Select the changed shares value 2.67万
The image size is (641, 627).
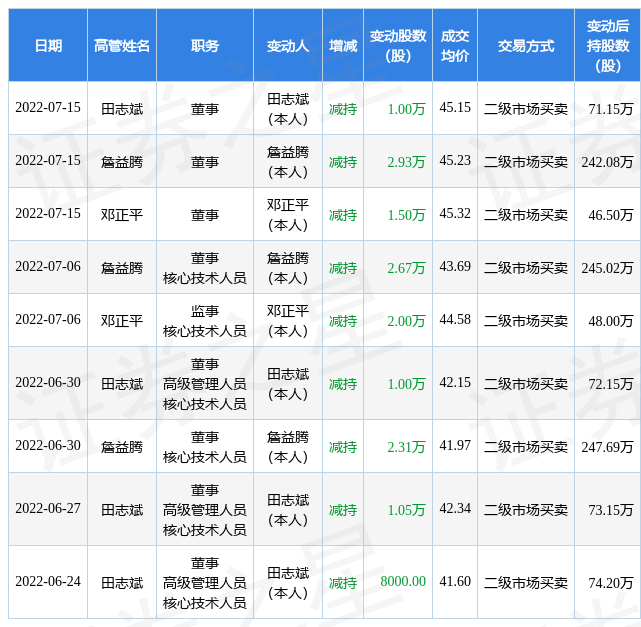coord(406,268)
